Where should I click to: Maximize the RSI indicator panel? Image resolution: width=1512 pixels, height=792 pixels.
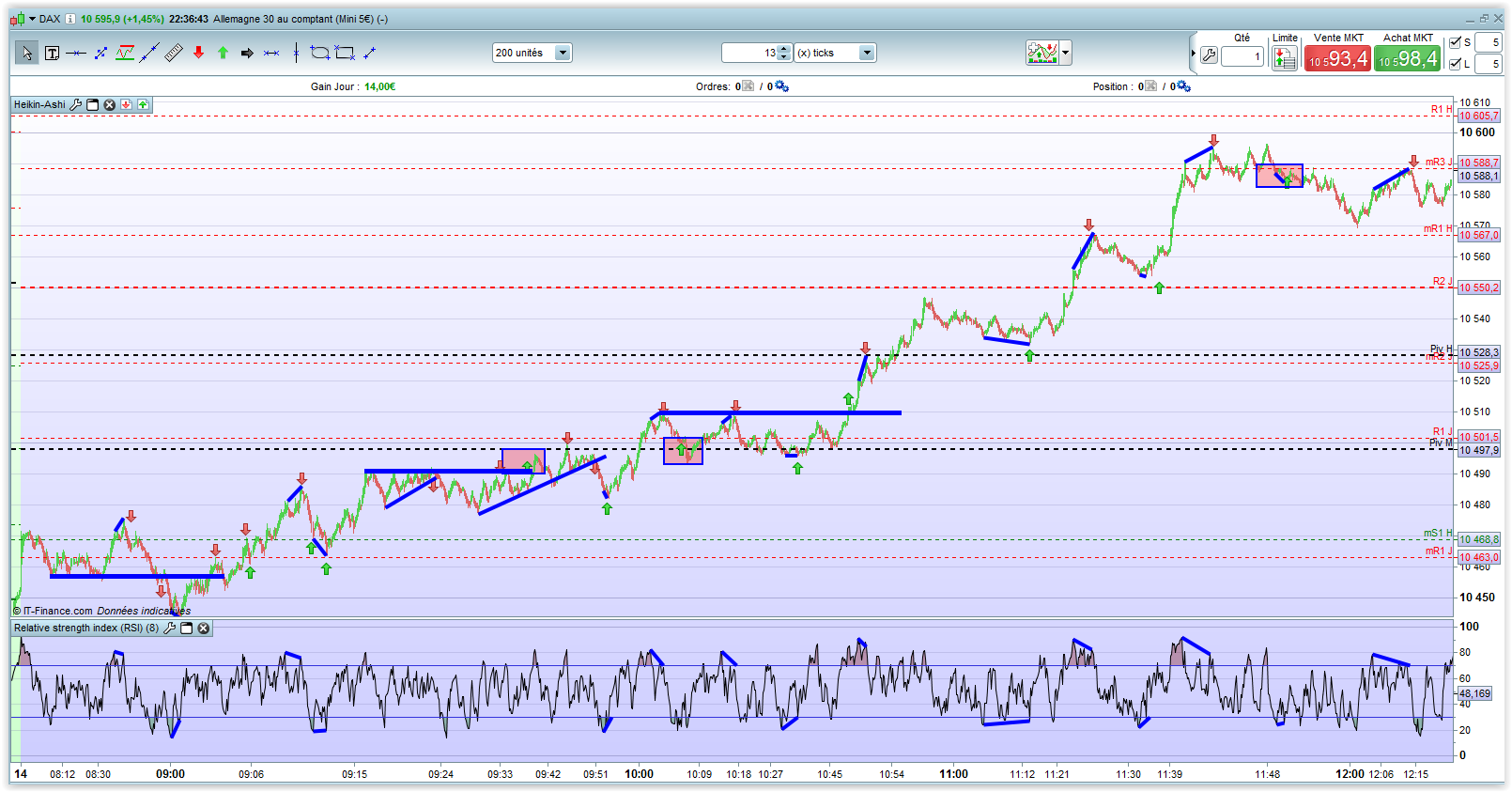coord(187,629)
